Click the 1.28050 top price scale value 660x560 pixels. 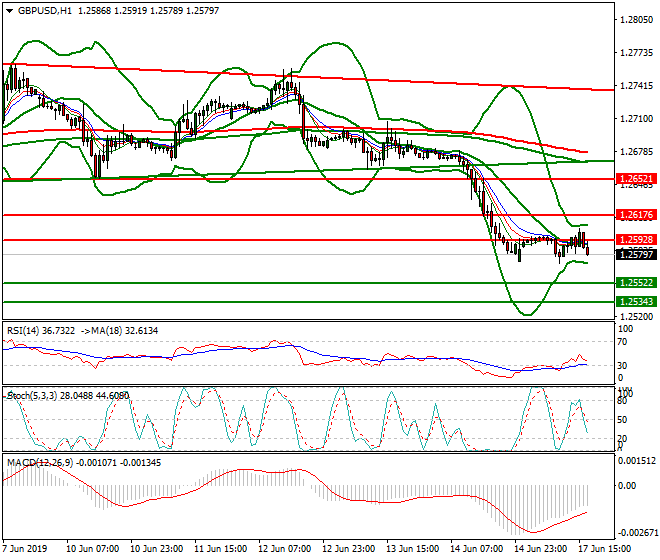[x=636, y=20]
